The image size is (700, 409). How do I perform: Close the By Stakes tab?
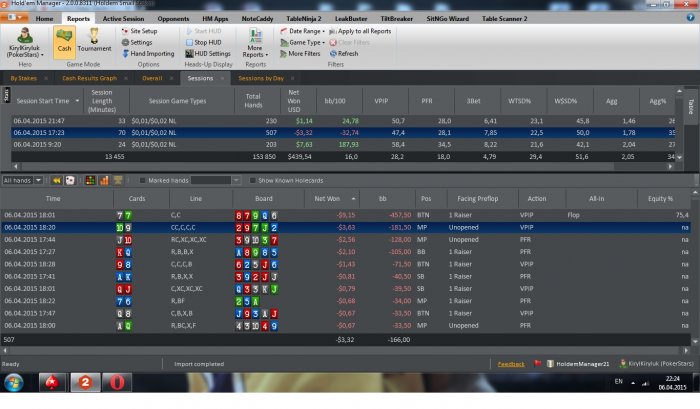pos(46,78)
